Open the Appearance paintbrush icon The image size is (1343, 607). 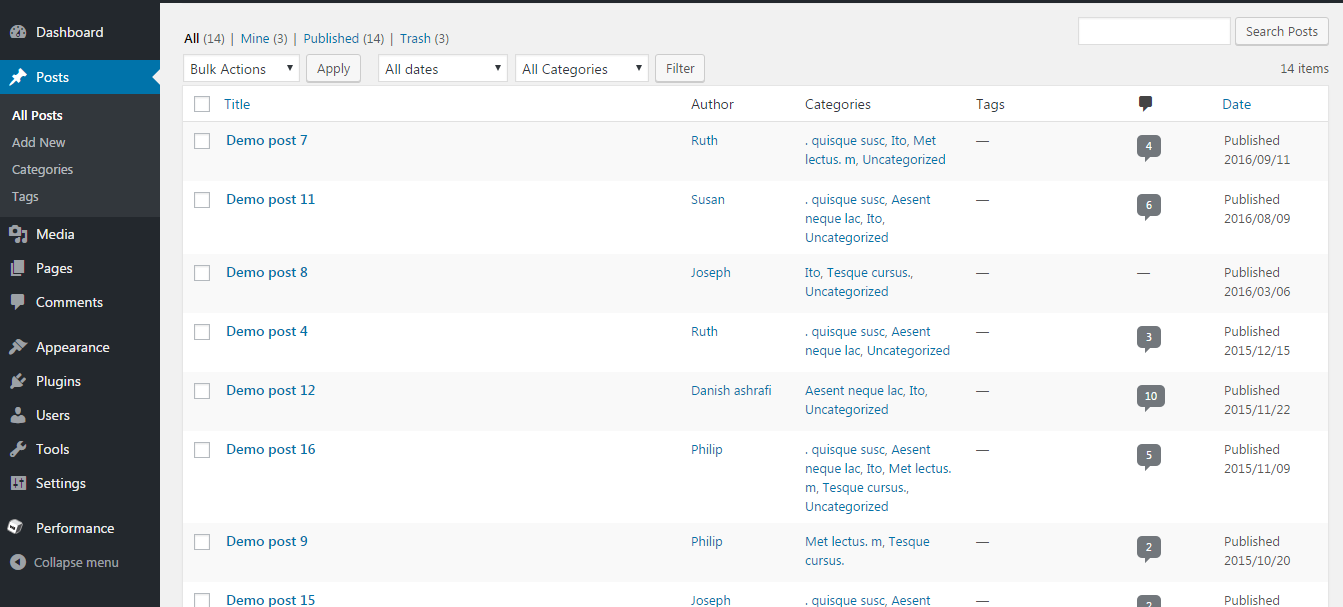click(18, 347)
